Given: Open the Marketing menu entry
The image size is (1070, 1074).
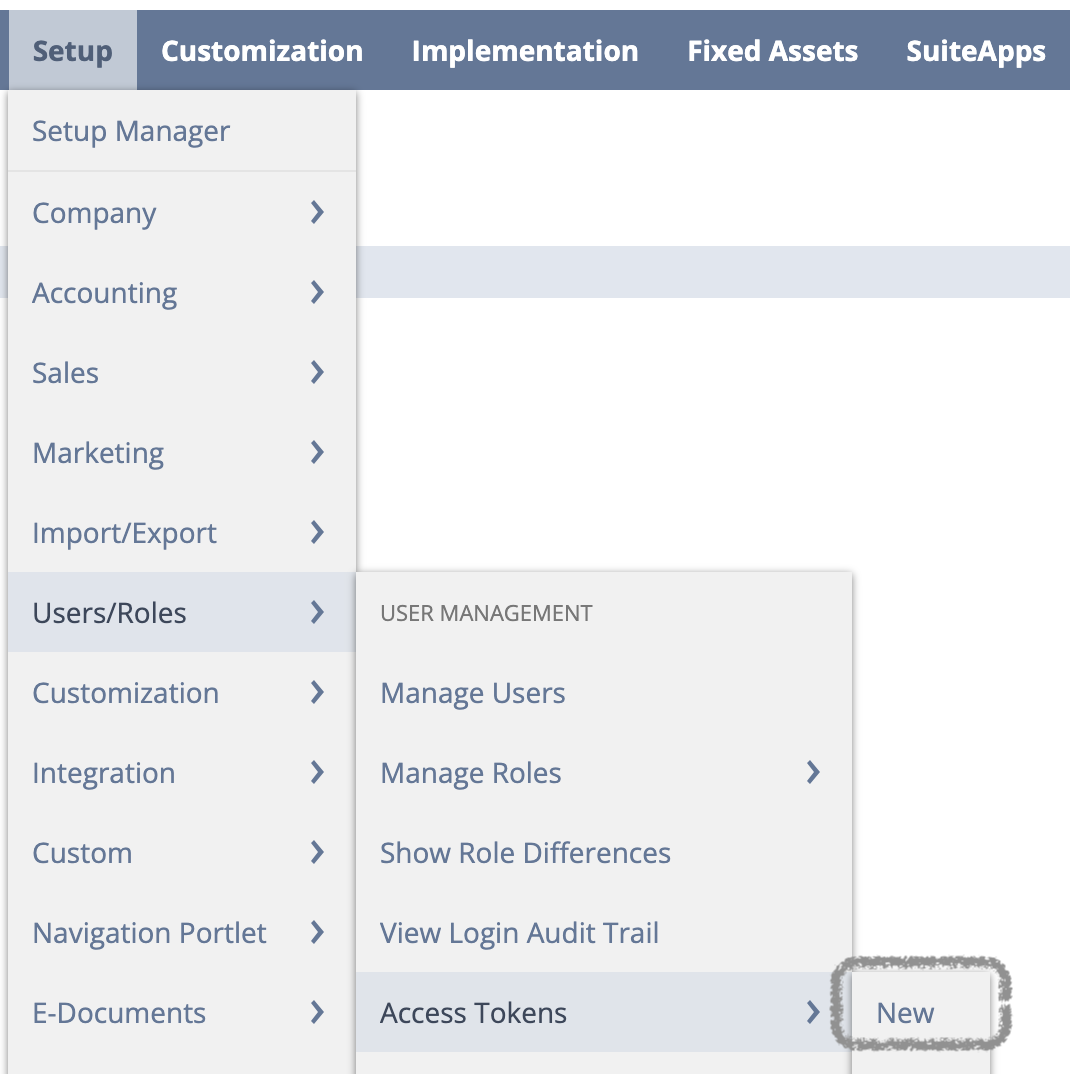Looking at the screenshot, I should [x=182, y=453].
